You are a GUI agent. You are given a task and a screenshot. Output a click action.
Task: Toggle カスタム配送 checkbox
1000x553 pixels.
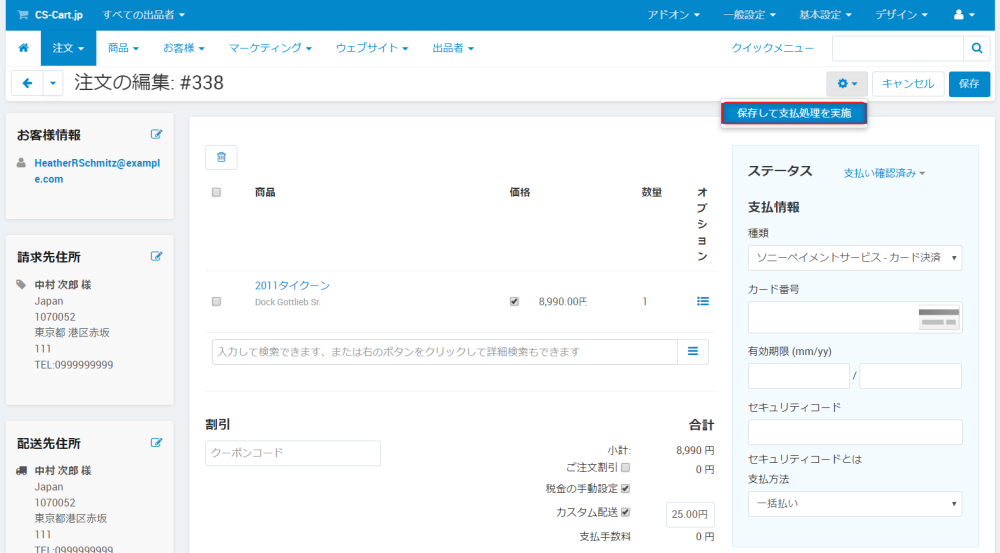626,512
